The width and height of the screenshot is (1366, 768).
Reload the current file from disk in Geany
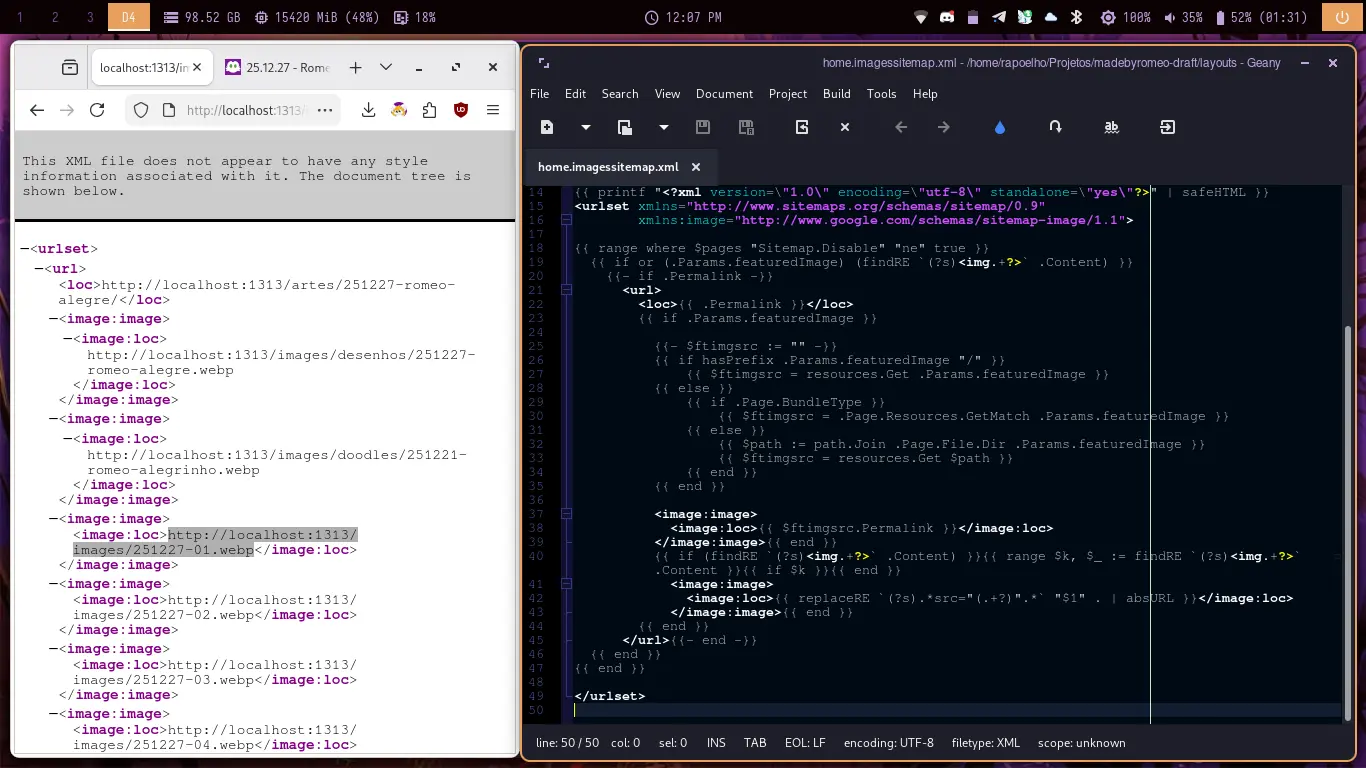coord(802,127)
